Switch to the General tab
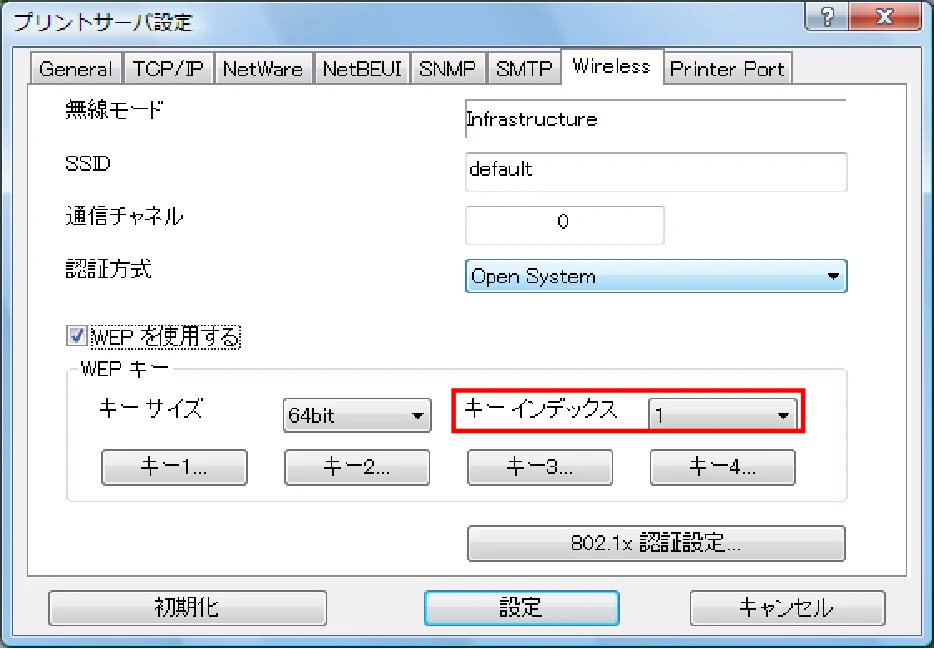This screenshot has width=934, height=649. pos(76,68)
